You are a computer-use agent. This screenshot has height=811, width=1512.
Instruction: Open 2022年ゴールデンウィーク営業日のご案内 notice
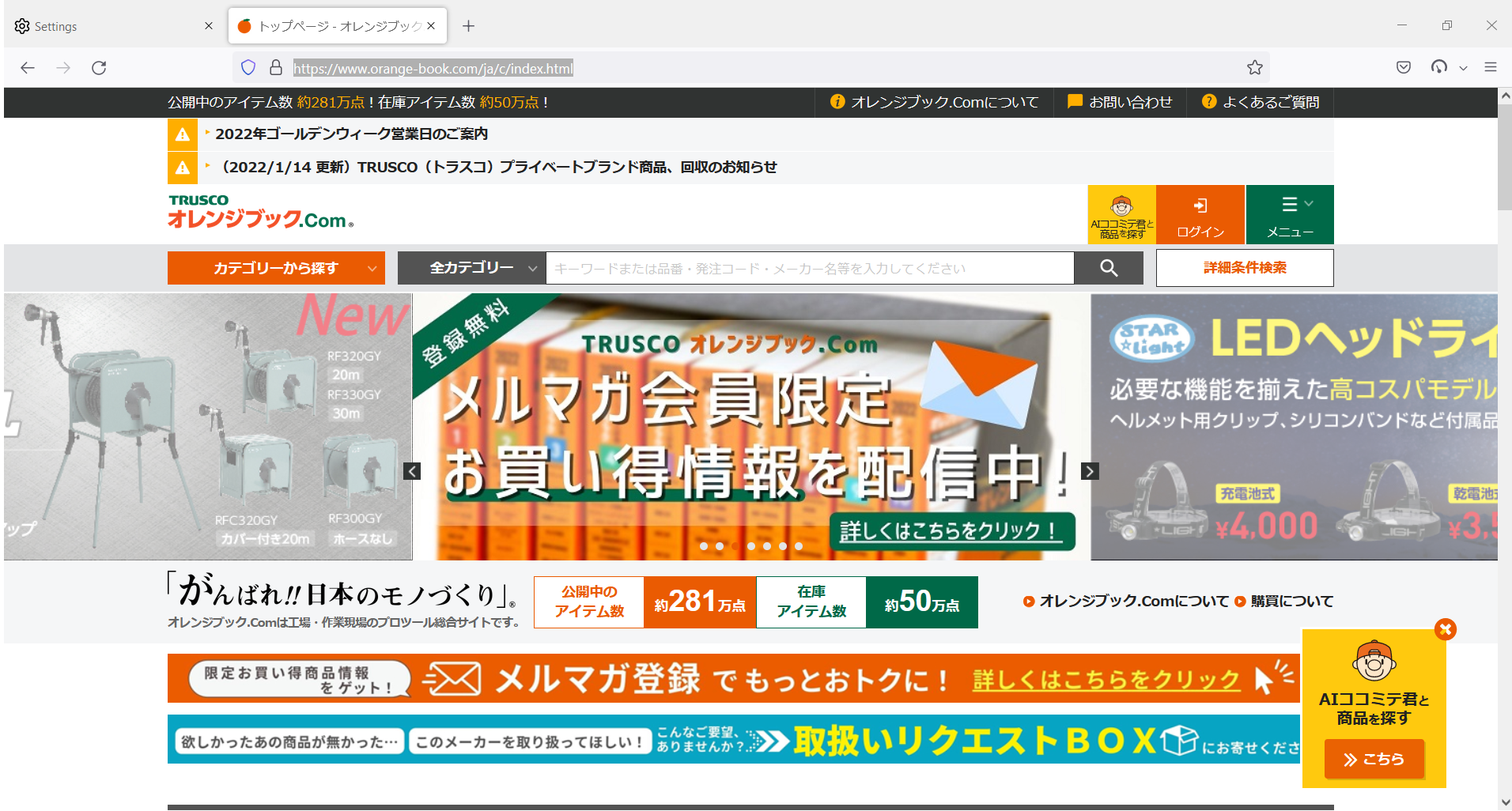[351, 134]
